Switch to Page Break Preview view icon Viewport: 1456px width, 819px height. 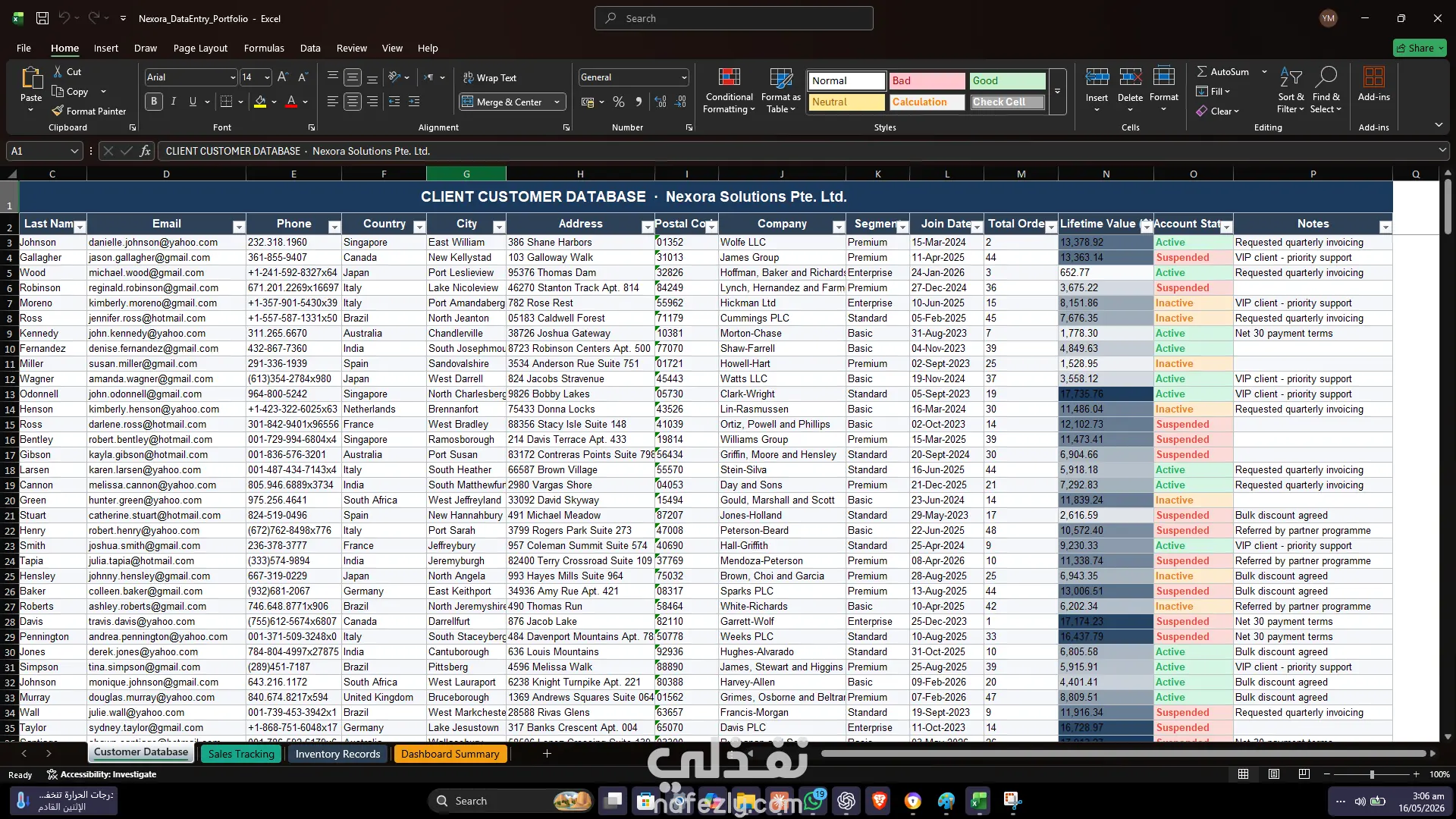pos(1304,774)
